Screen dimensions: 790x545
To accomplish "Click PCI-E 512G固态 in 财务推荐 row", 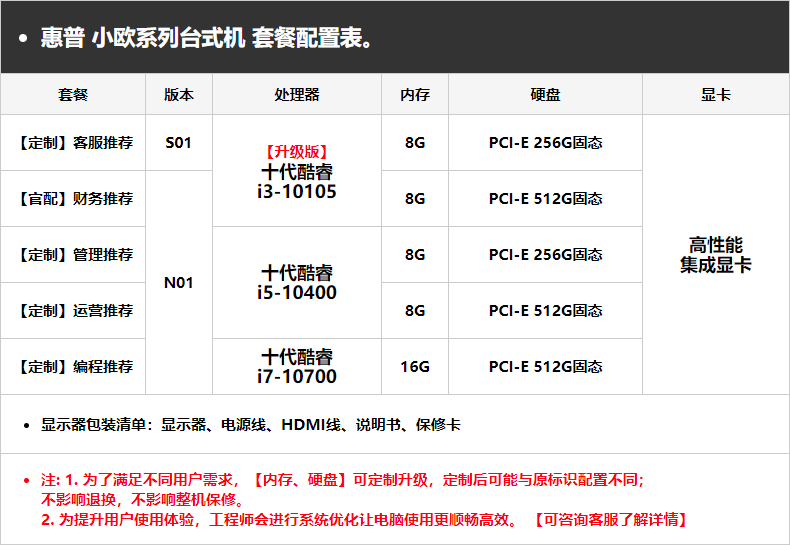I will (x=545, y=198).
